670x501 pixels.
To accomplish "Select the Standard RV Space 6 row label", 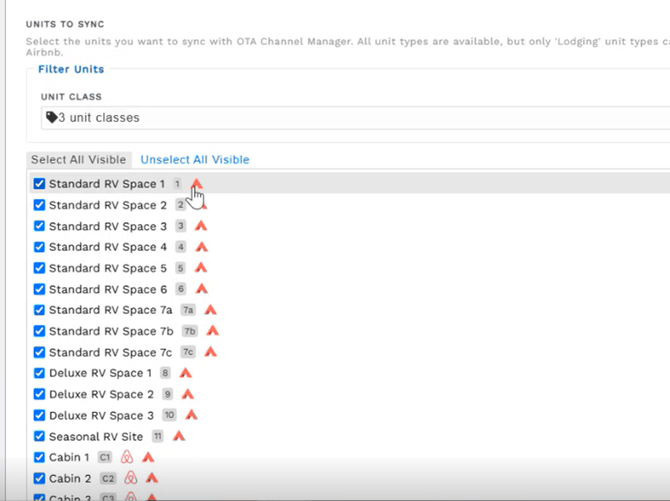I will (x=108, y=289).
